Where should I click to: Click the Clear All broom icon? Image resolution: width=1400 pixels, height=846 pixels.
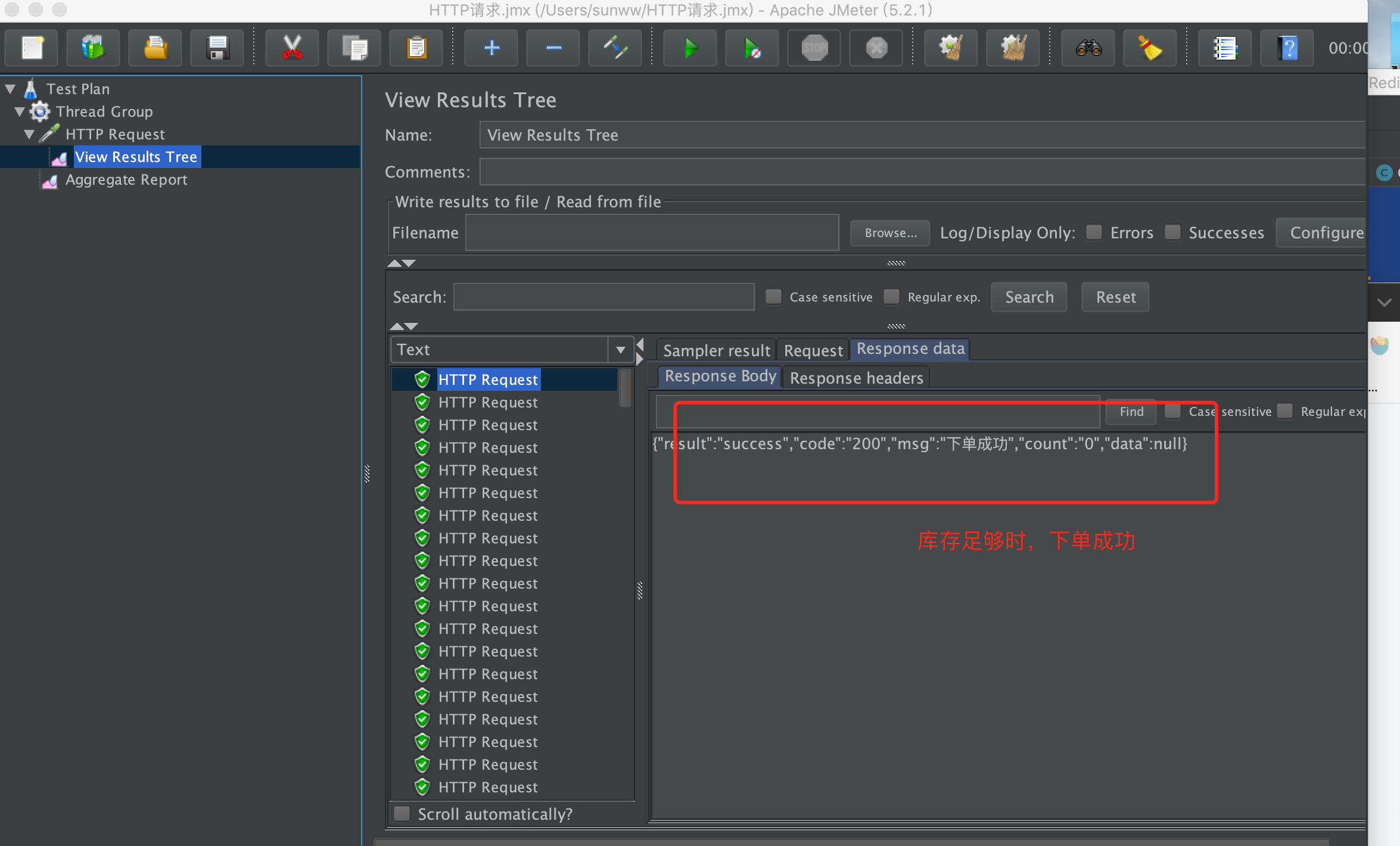[1013, 48]
